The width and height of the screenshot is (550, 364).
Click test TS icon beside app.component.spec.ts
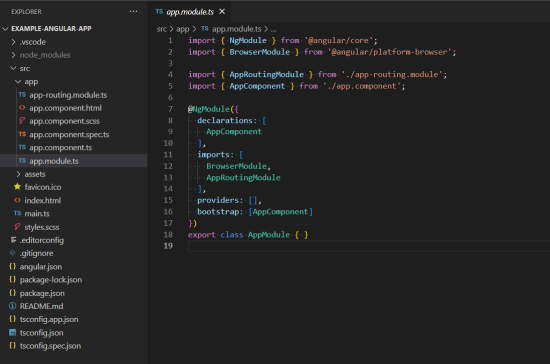[x=22, y=134]
